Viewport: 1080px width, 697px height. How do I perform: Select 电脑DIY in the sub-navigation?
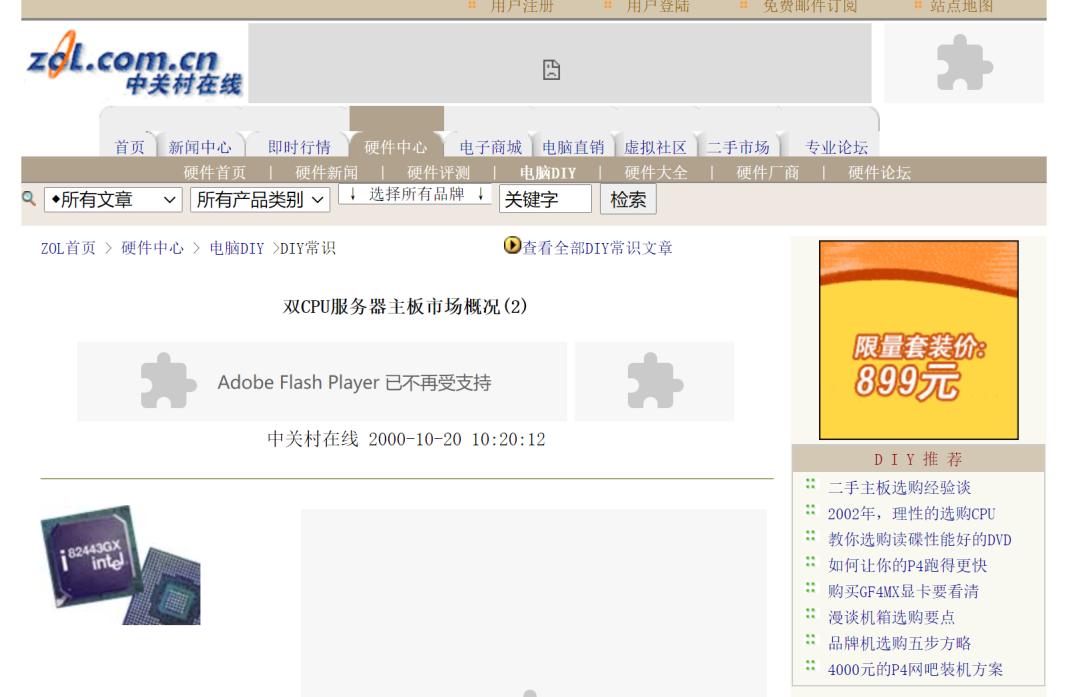click(x=548, y=173)
